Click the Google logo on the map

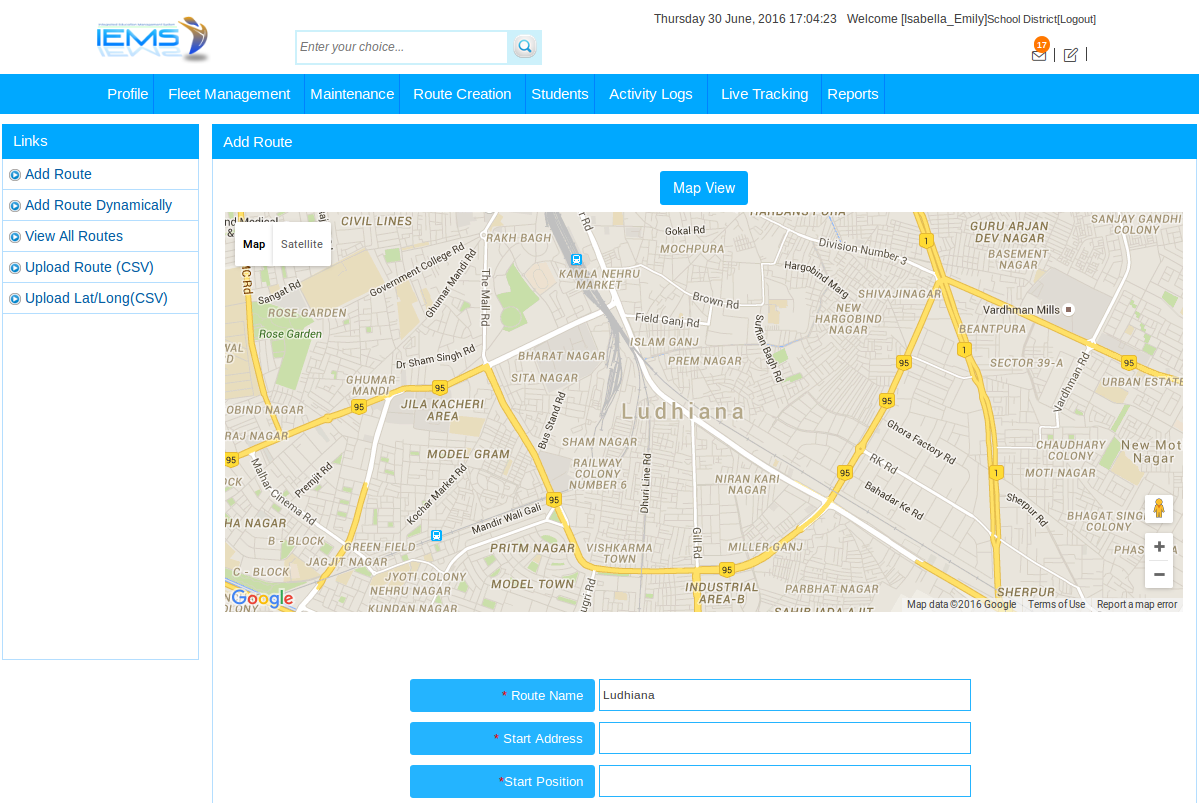[x=262, y=598]
